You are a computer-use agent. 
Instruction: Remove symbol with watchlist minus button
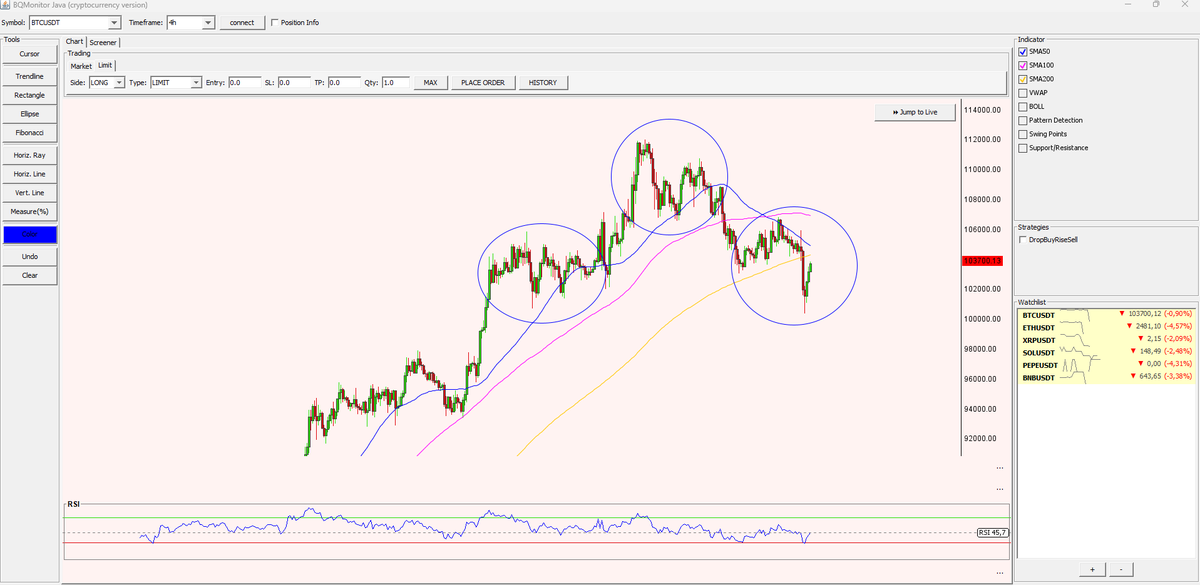click(1121, 569)
